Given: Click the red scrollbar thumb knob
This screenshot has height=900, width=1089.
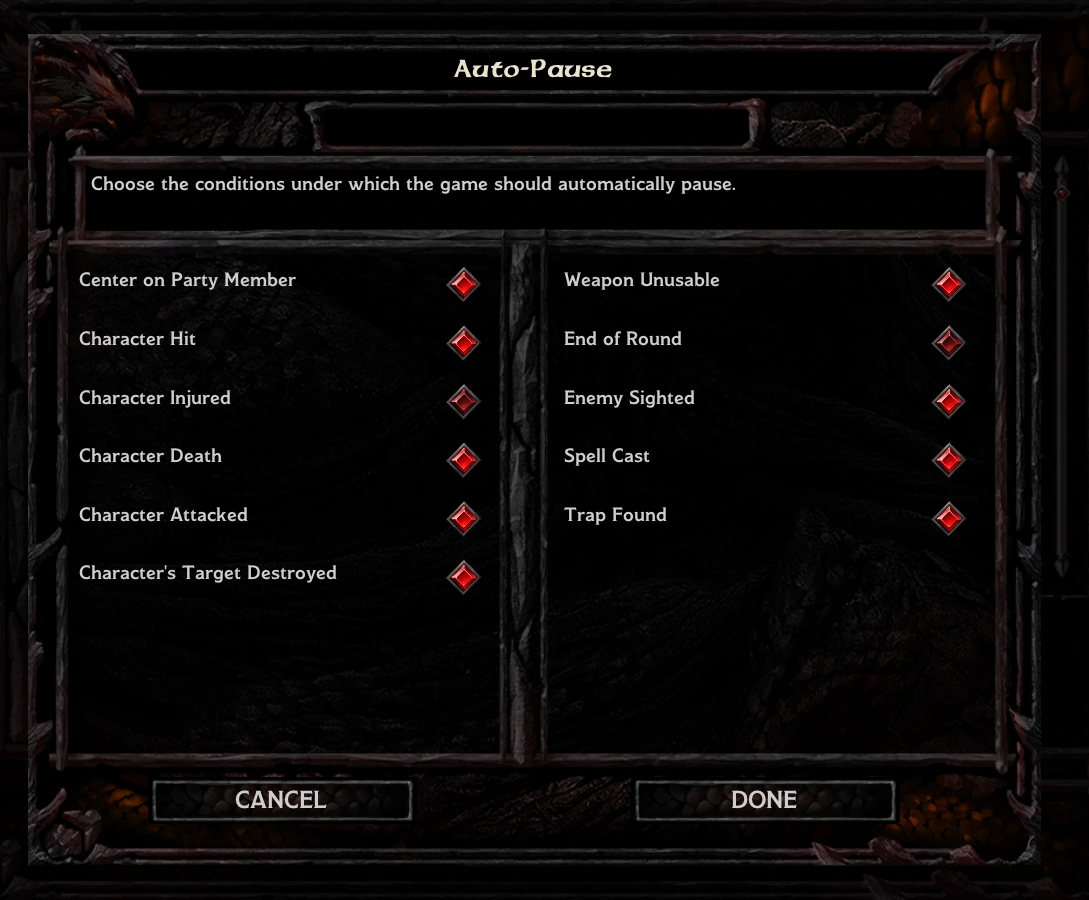Looking at the screenshot, I should point(1061,193).
